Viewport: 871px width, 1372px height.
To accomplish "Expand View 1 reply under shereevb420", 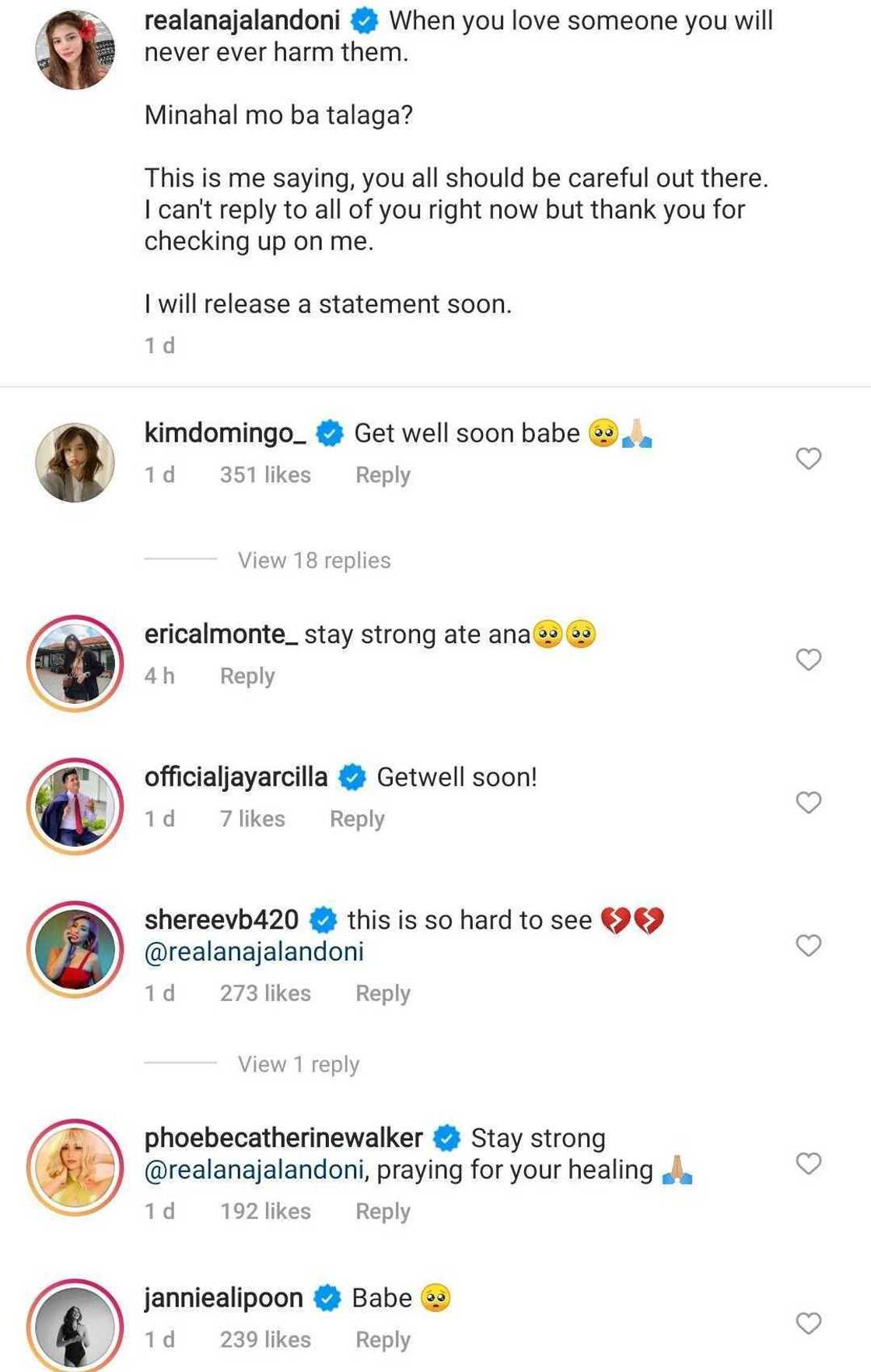I will (x=298, y=1064).
